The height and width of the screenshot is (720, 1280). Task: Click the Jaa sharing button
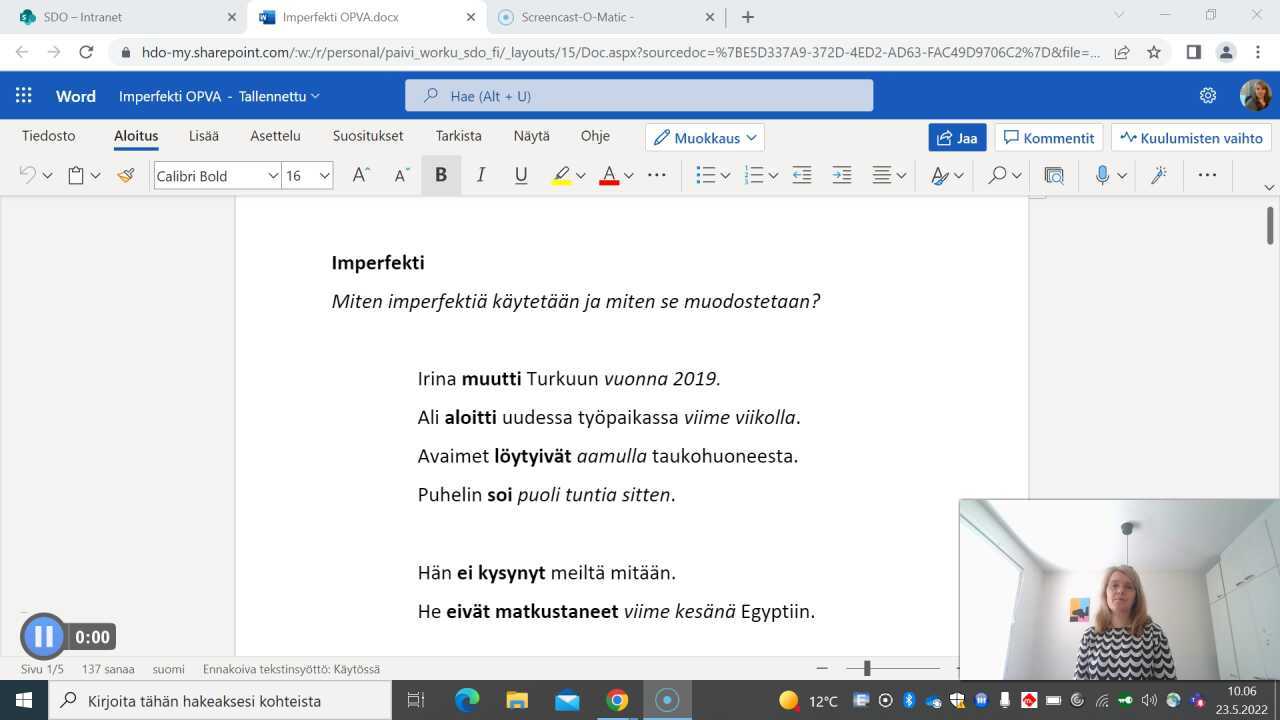956,138
